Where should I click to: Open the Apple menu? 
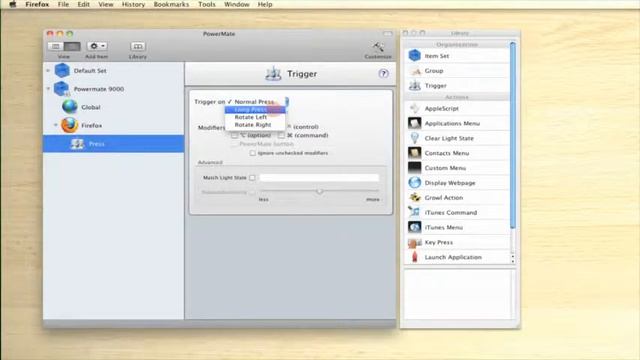pyautogui.click(x=13, y=4)
